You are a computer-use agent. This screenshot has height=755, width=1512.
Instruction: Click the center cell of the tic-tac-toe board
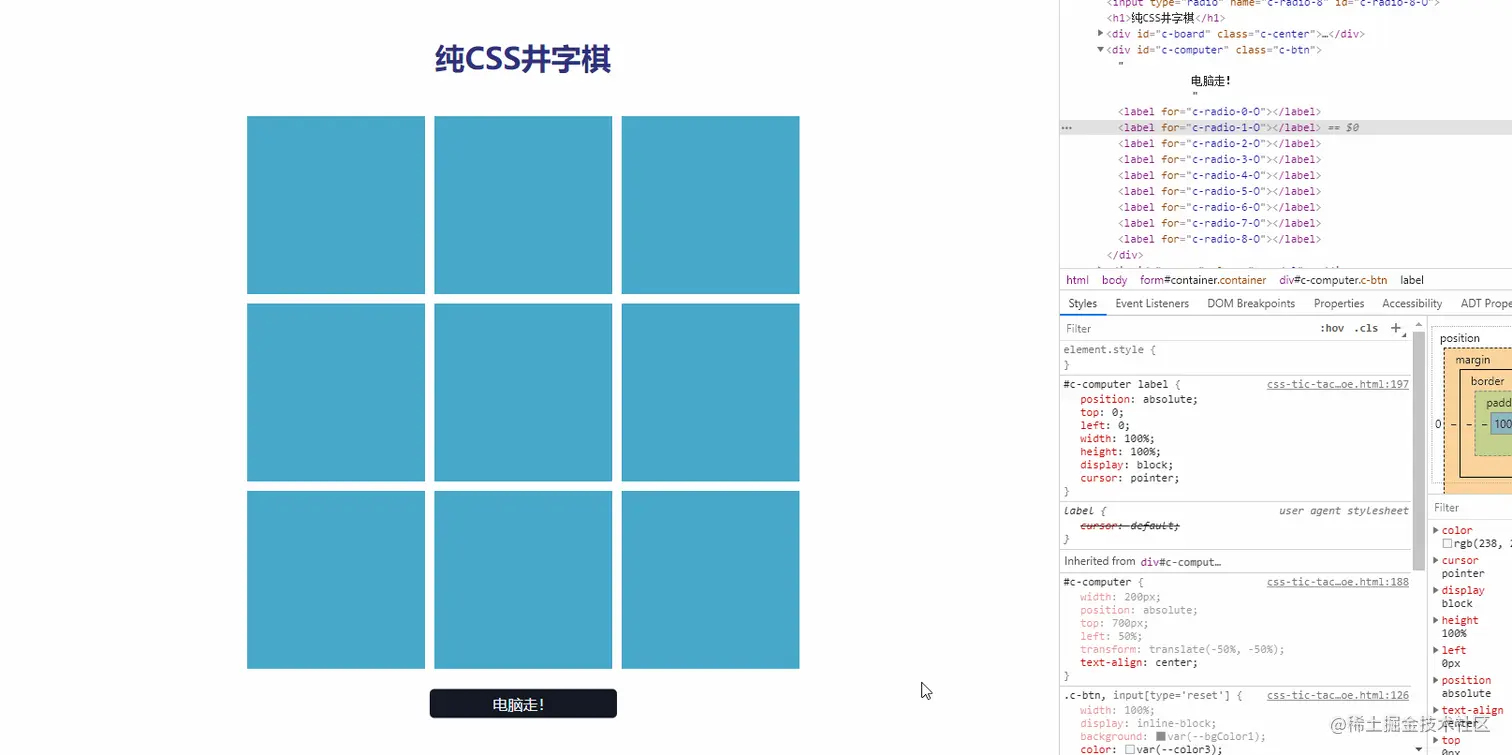(522, 391)
